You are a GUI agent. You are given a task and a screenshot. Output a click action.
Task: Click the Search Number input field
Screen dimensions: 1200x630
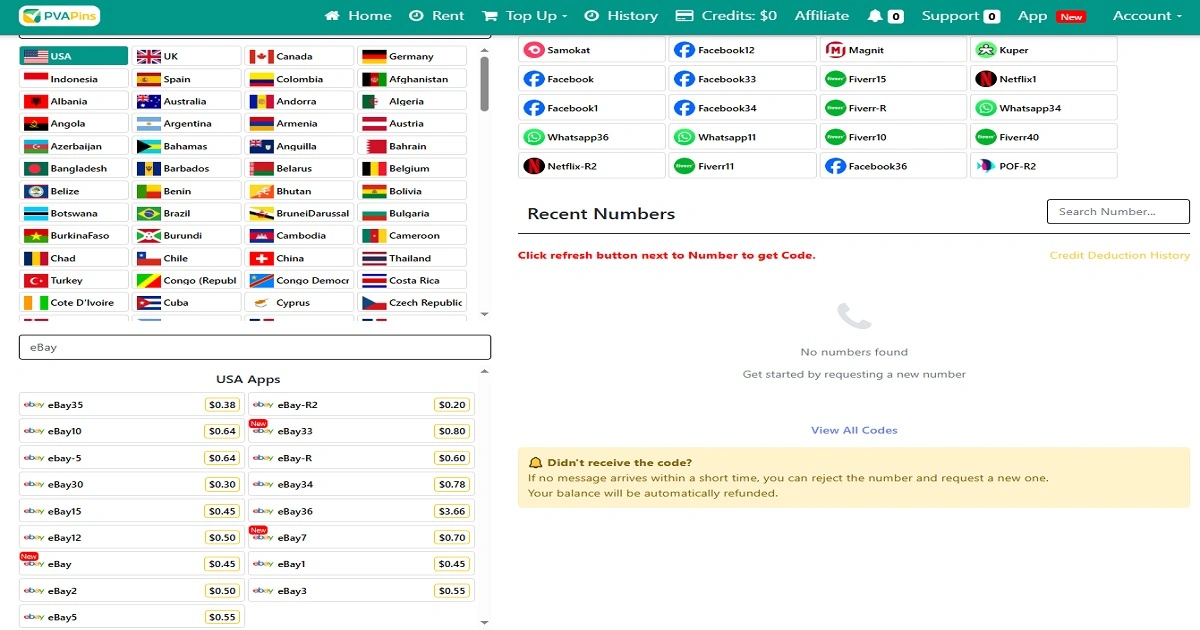[x=1117, y=211]
